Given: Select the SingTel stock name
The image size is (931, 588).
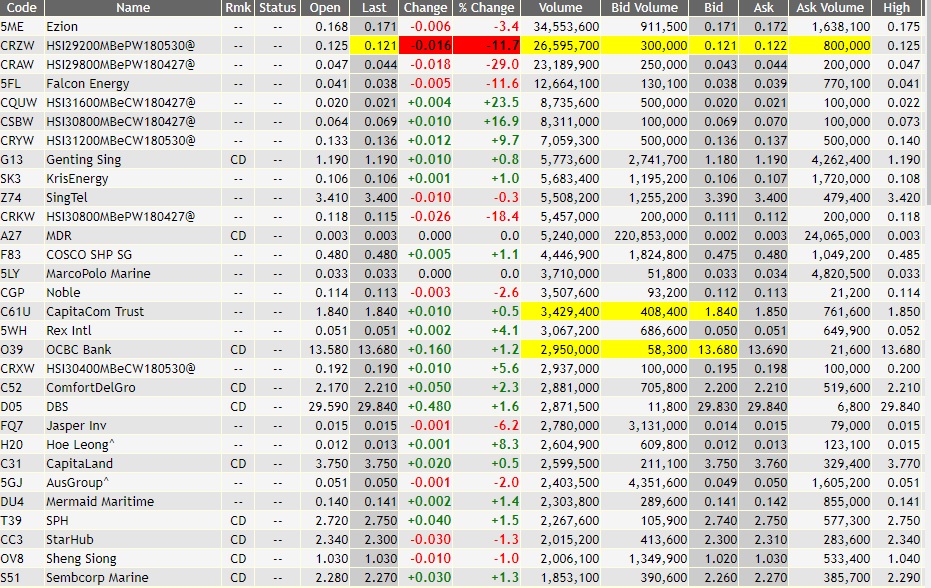Looking at the screenshot, I should point(66,198).
